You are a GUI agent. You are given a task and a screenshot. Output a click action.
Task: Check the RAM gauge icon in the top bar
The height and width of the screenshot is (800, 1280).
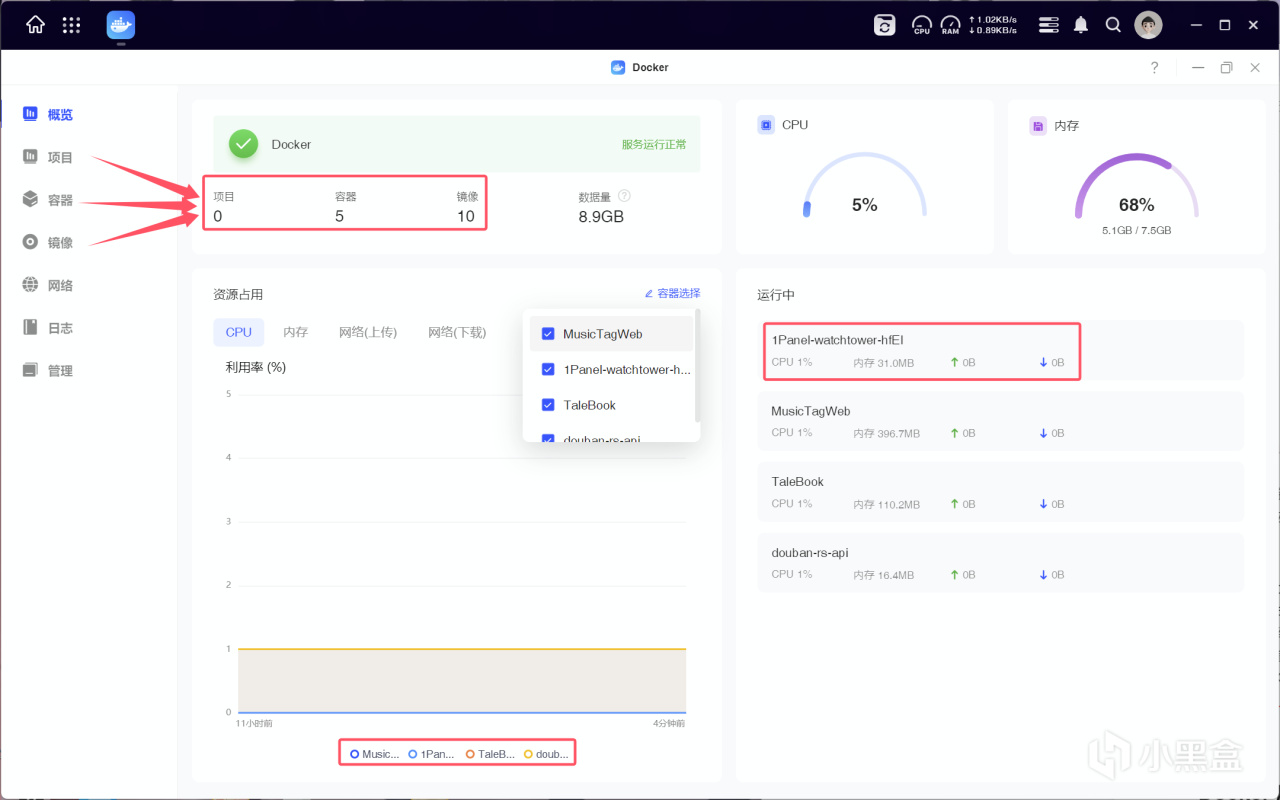point(950,25)
